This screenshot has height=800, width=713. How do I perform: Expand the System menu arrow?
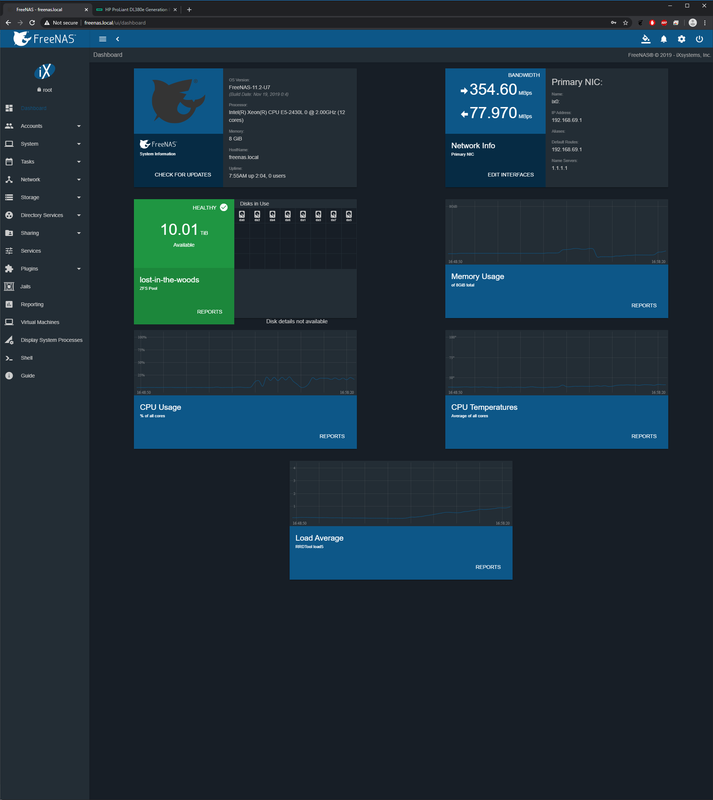(79, 144)
